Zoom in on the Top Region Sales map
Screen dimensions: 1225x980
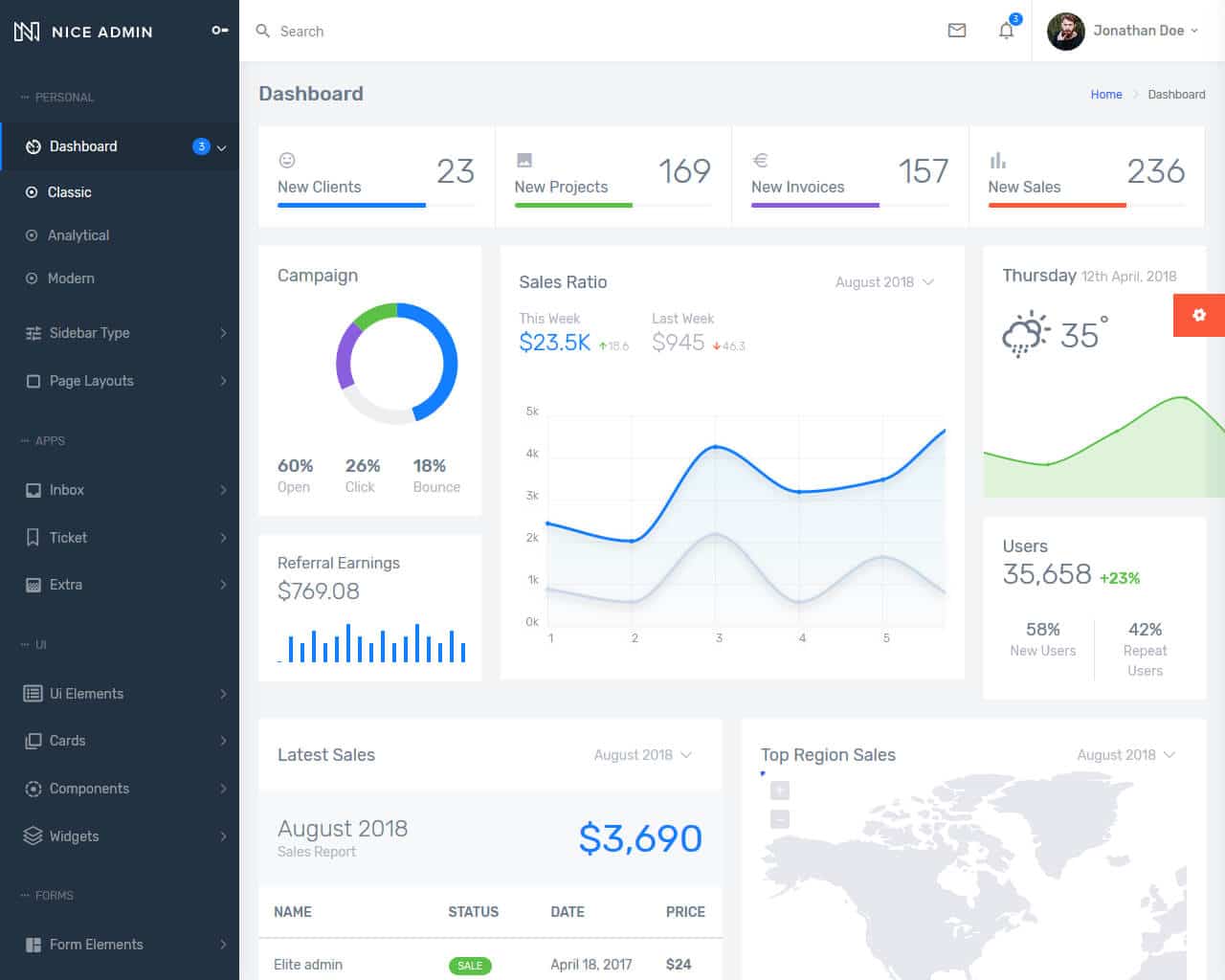[x=779, y=790]
